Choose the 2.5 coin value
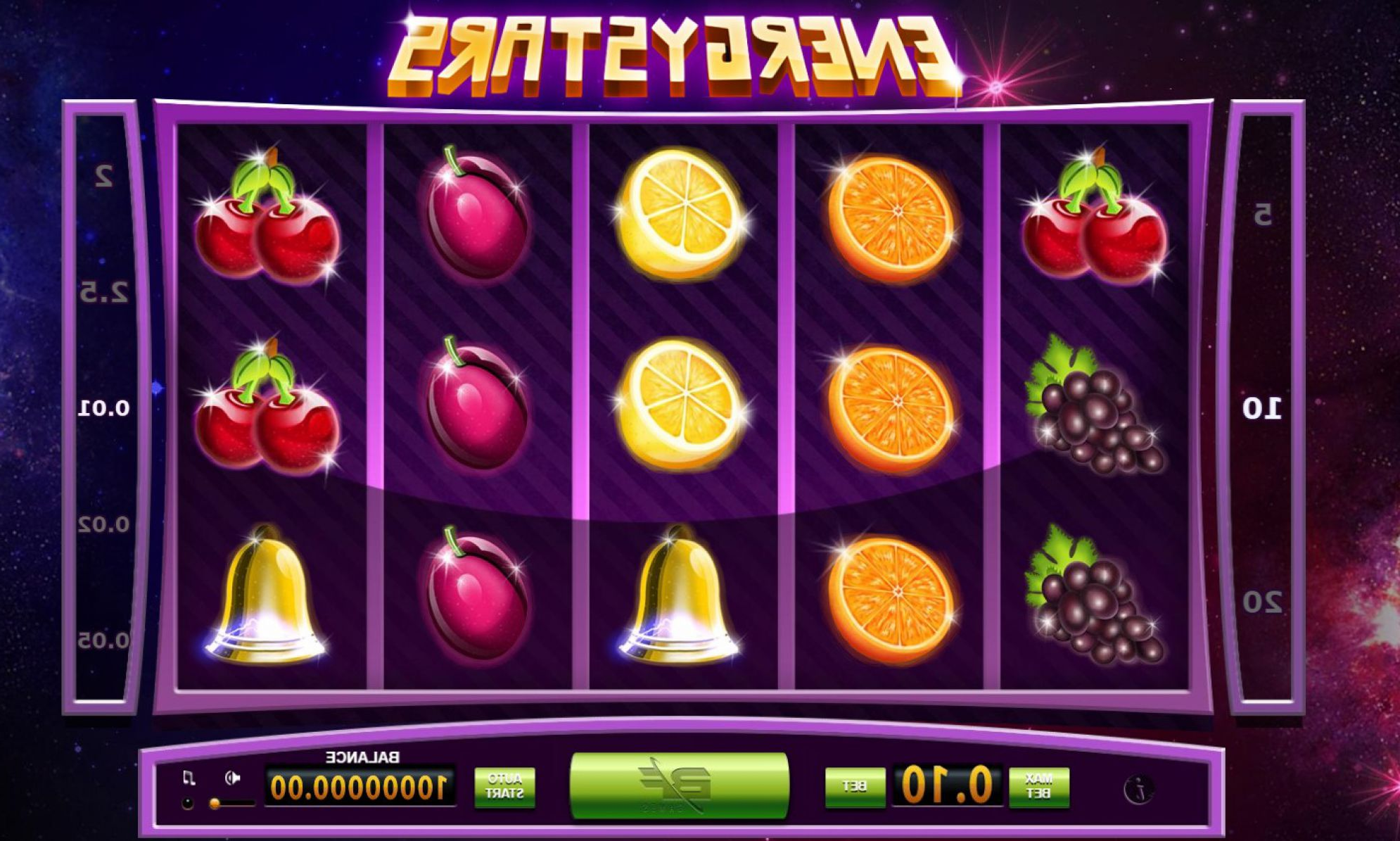Viewport: 1400px width, 841px height. pyautogui.click(x=104, y=292)
